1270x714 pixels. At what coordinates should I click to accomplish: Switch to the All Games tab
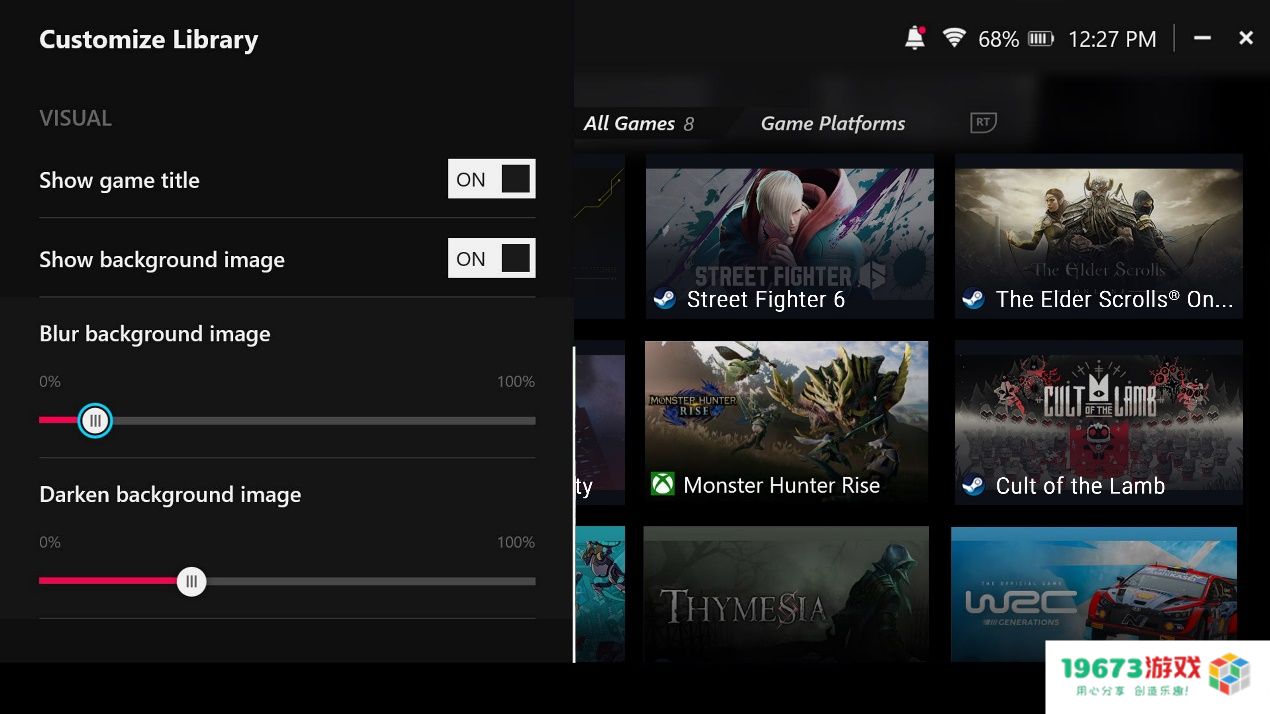(x=638, y=123)
